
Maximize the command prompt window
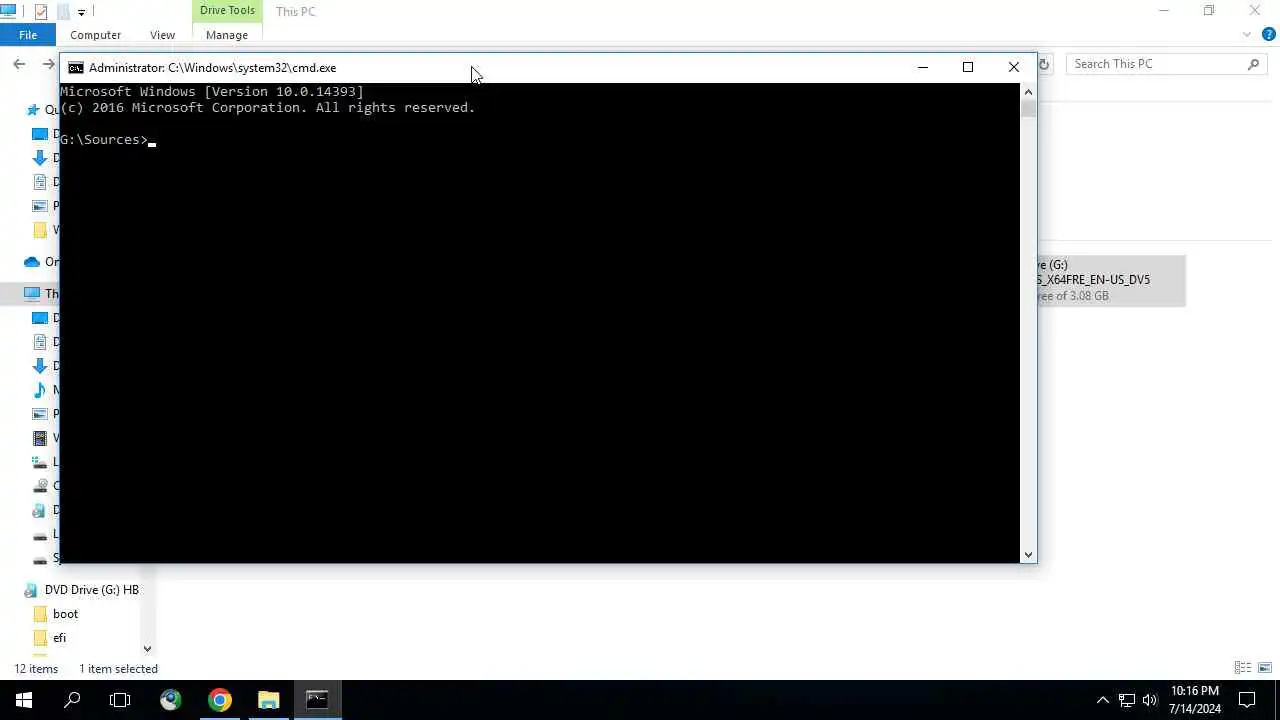click(x=968, y=67)
